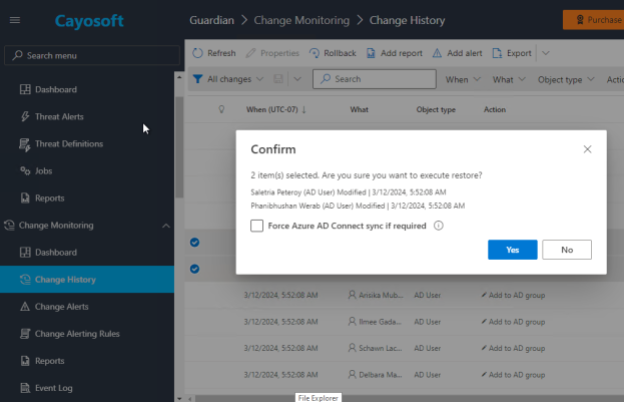
Task: Open Threat Definitions in the sidebar
Action: tap(69, 144)
